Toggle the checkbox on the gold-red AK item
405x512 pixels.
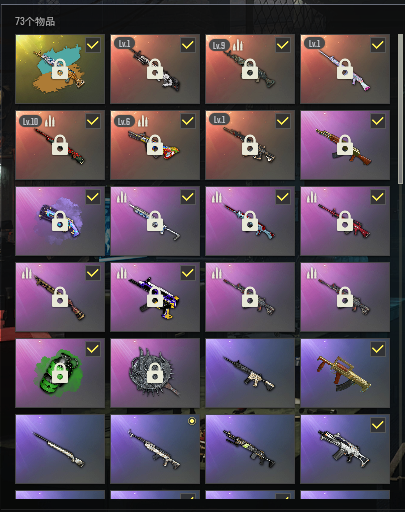tap(378, 121)
